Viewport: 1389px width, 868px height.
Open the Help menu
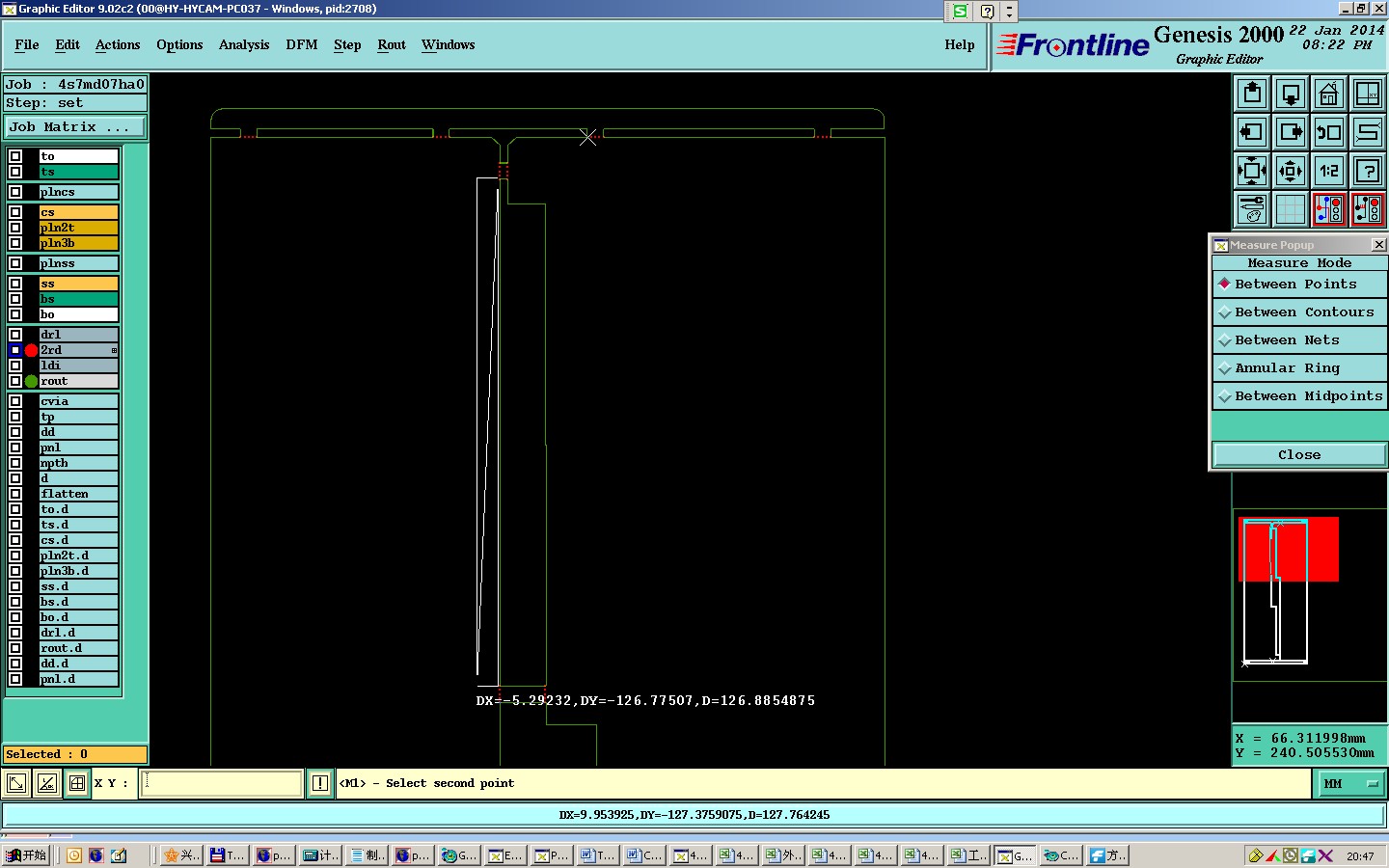click(x=960, y=45)
